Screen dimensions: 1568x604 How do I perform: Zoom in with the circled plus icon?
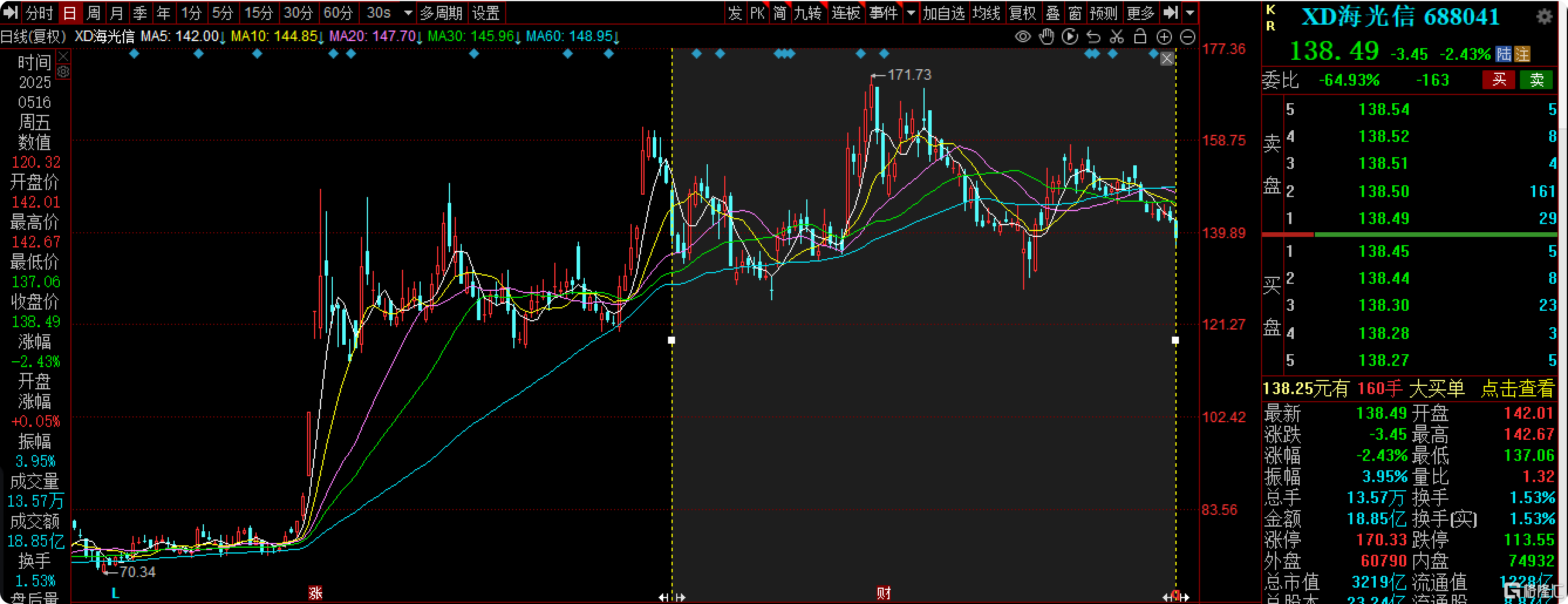(x=1164, y=37)
